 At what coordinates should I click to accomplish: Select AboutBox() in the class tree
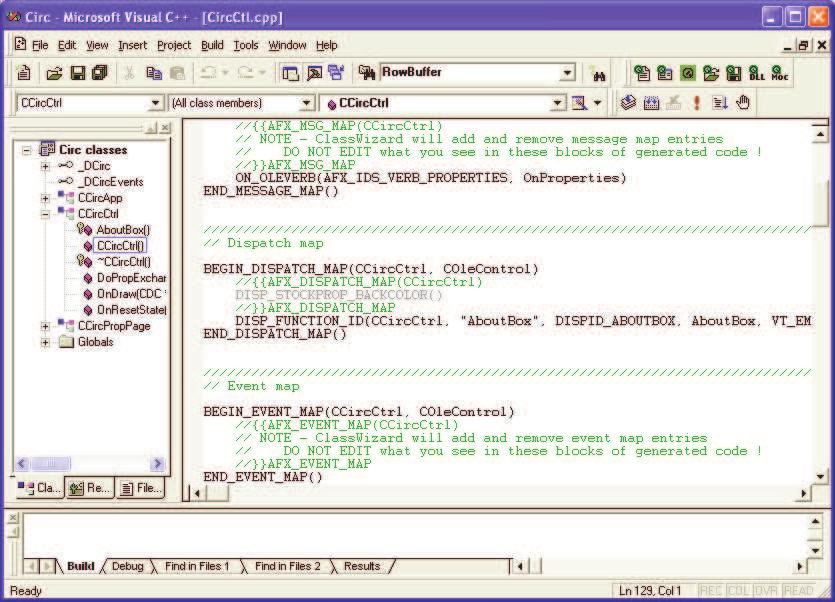[123, 230]
